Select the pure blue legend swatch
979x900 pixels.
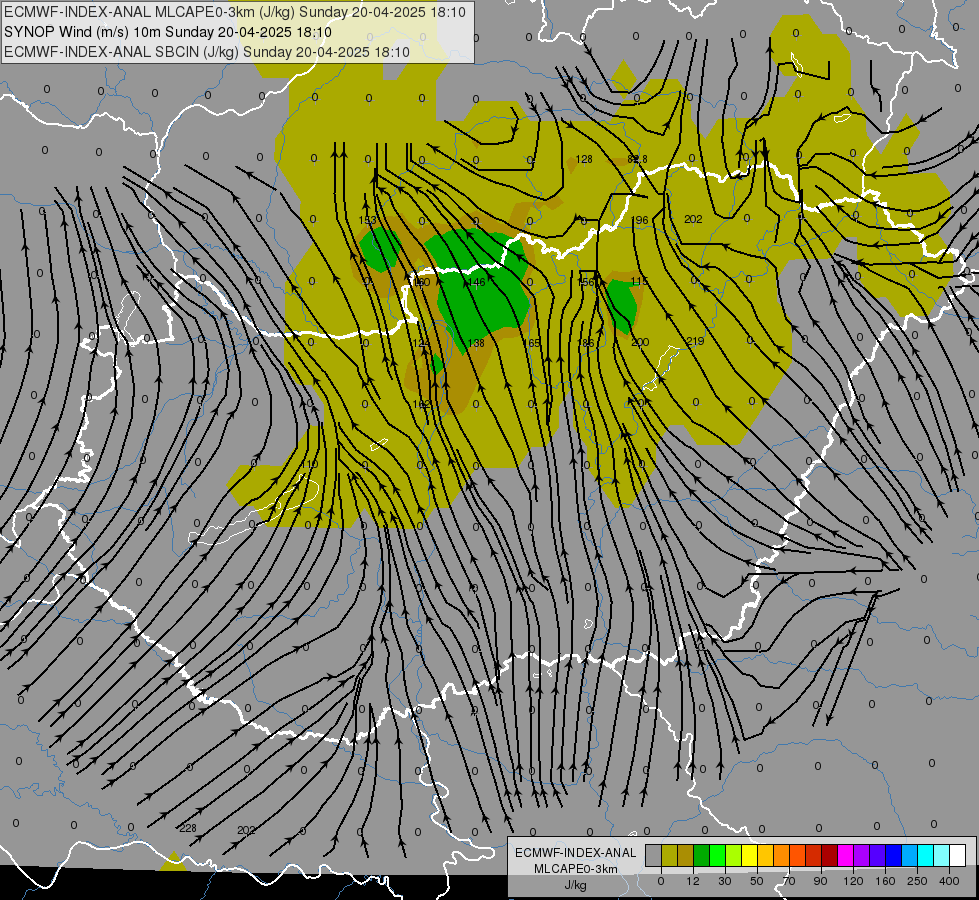point(893,856)
